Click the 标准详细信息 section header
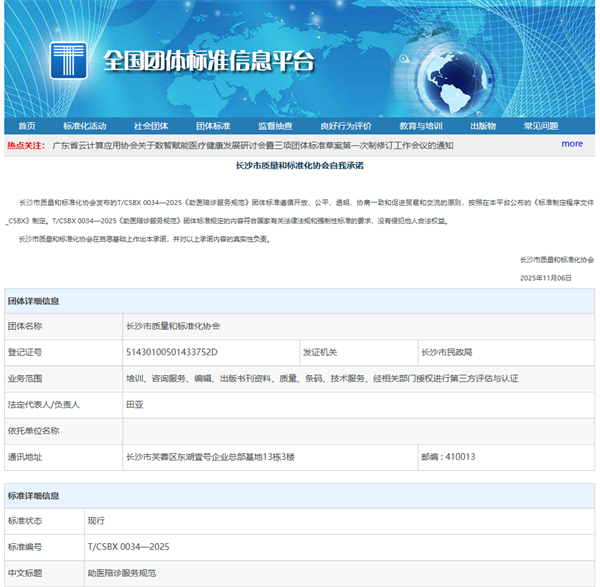Viewport: 600px width, 587px height. [x=300, y=496]
